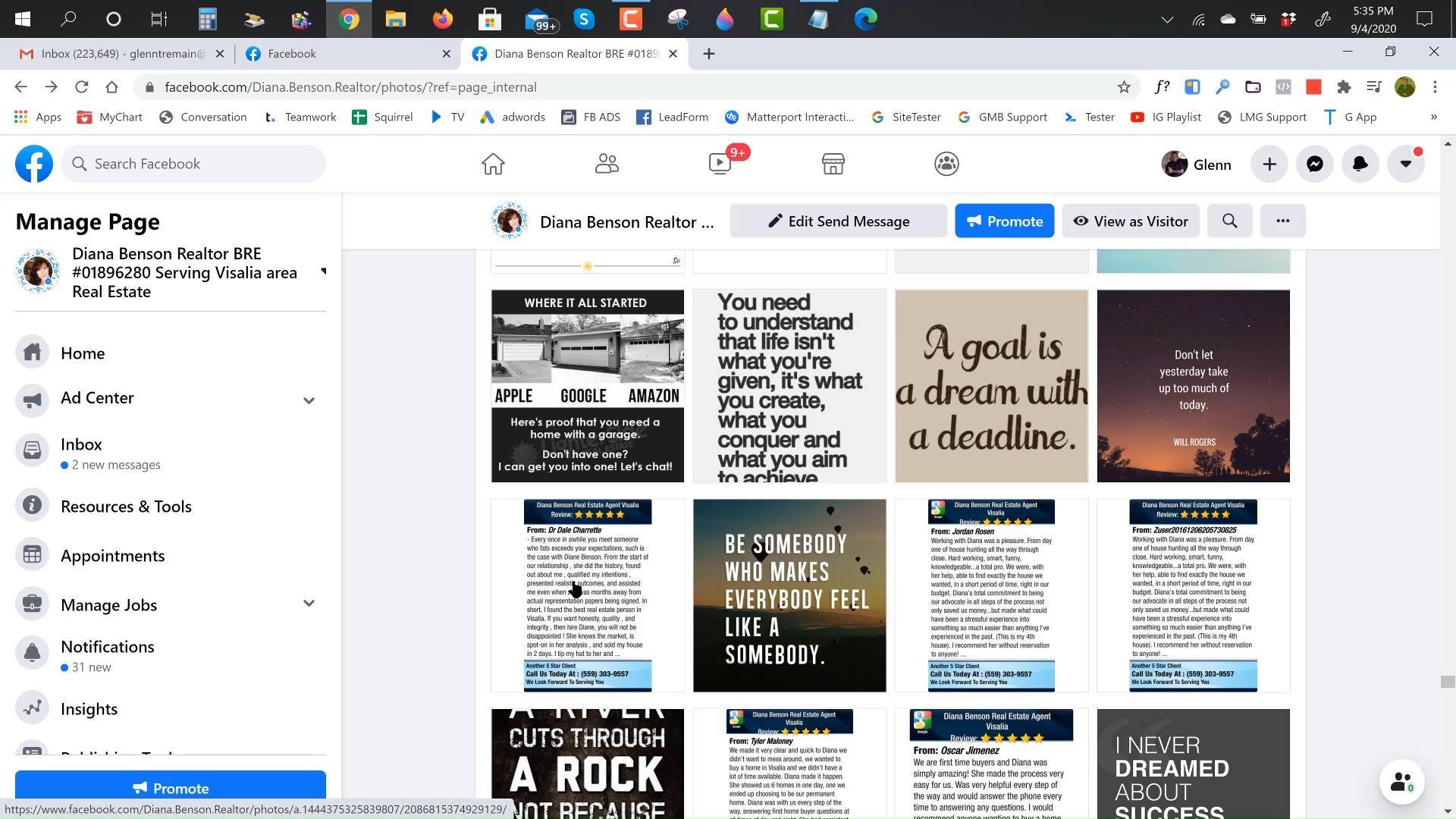Click the Search Facebook field

(x=193, y=164)
